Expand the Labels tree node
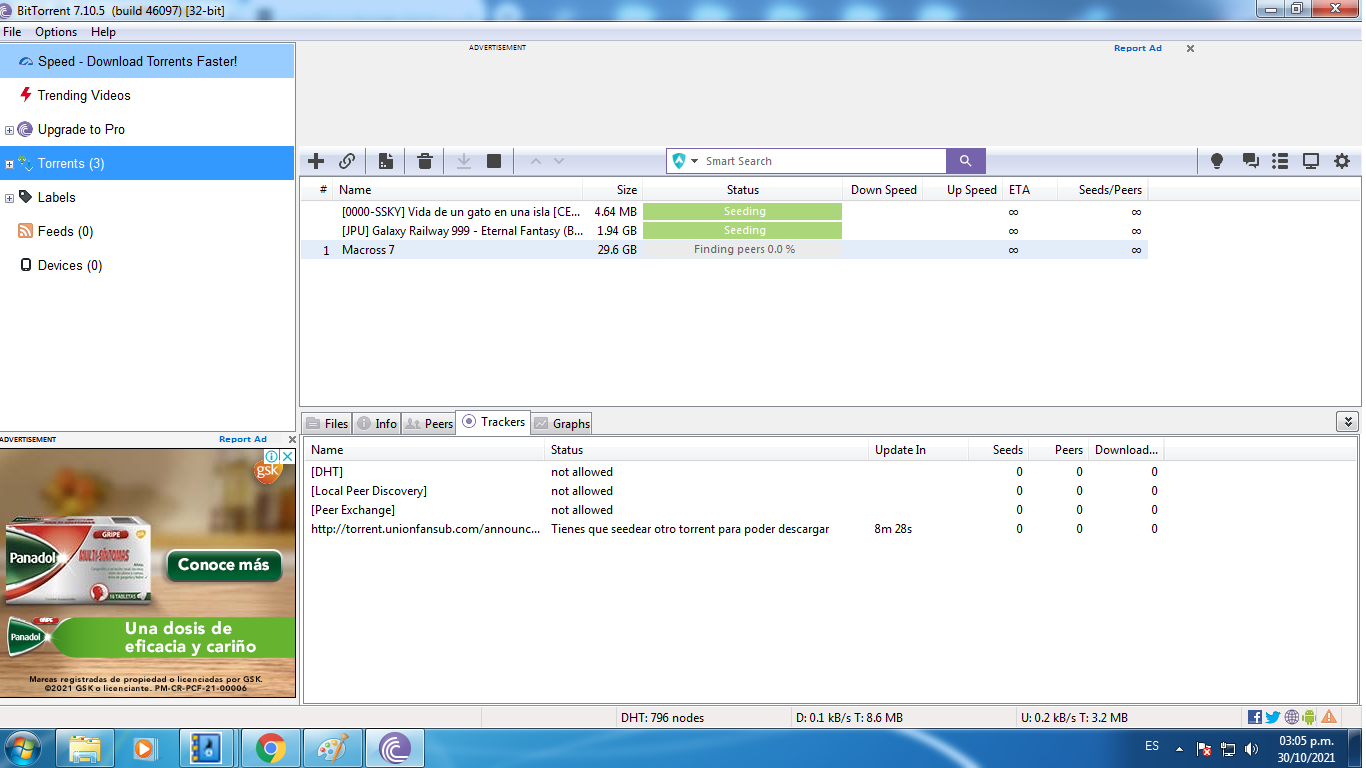This screenshot has height=768, width=1366. pos(10,198)
